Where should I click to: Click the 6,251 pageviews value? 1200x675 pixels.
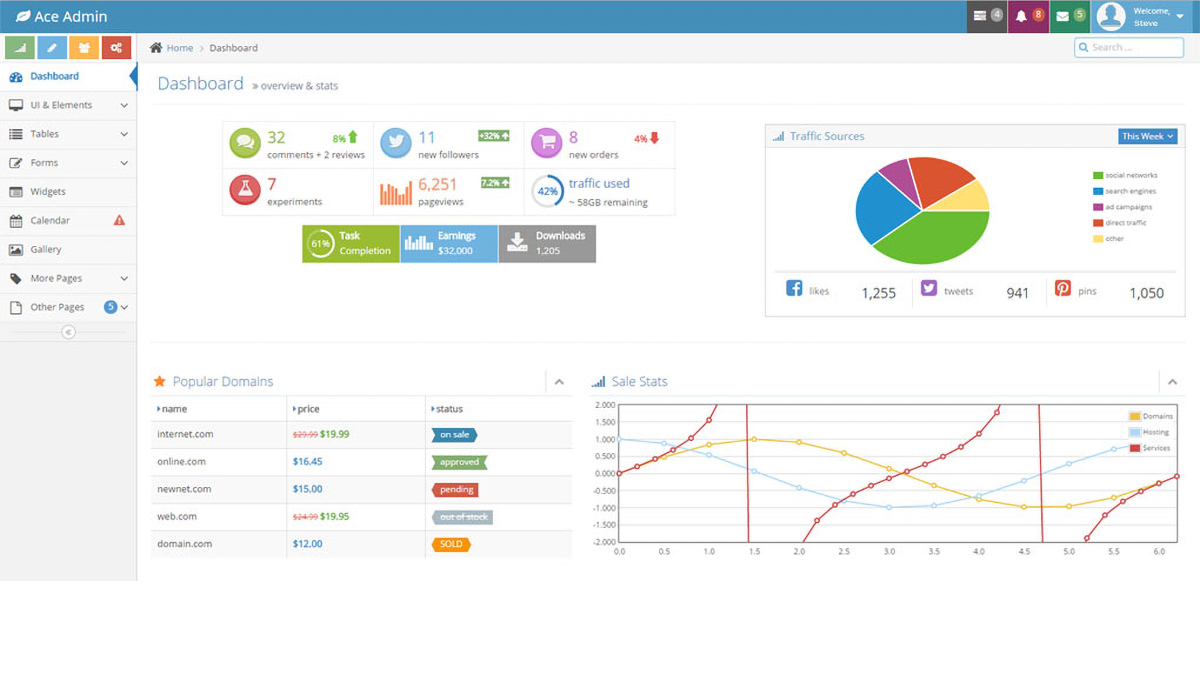[438, 184]
